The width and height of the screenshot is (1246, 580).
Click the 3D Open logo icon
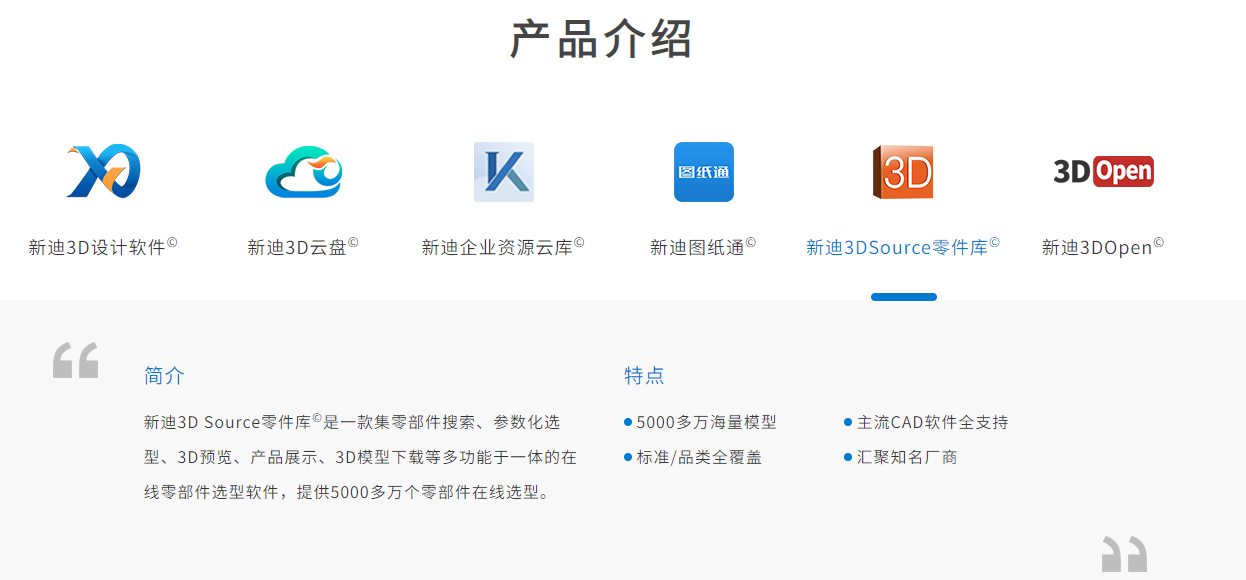(1103, 171)
